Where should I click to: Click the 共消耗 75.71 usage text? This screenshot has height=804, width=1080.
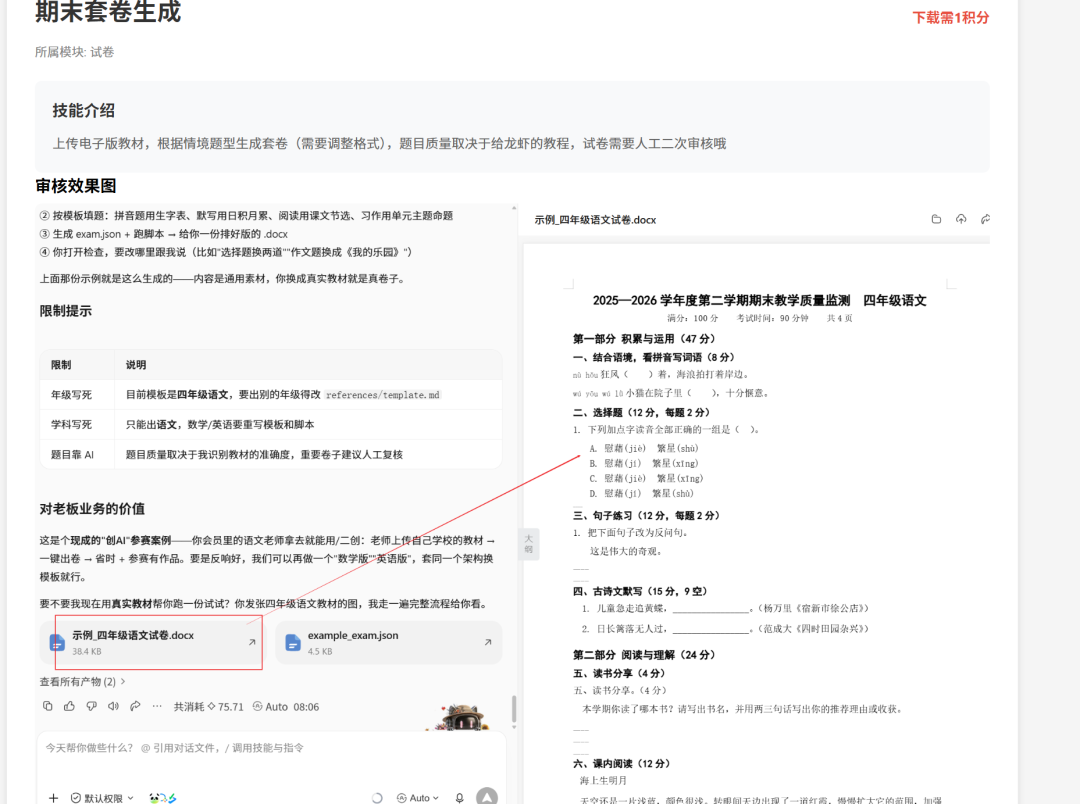(x=209, y=706)
